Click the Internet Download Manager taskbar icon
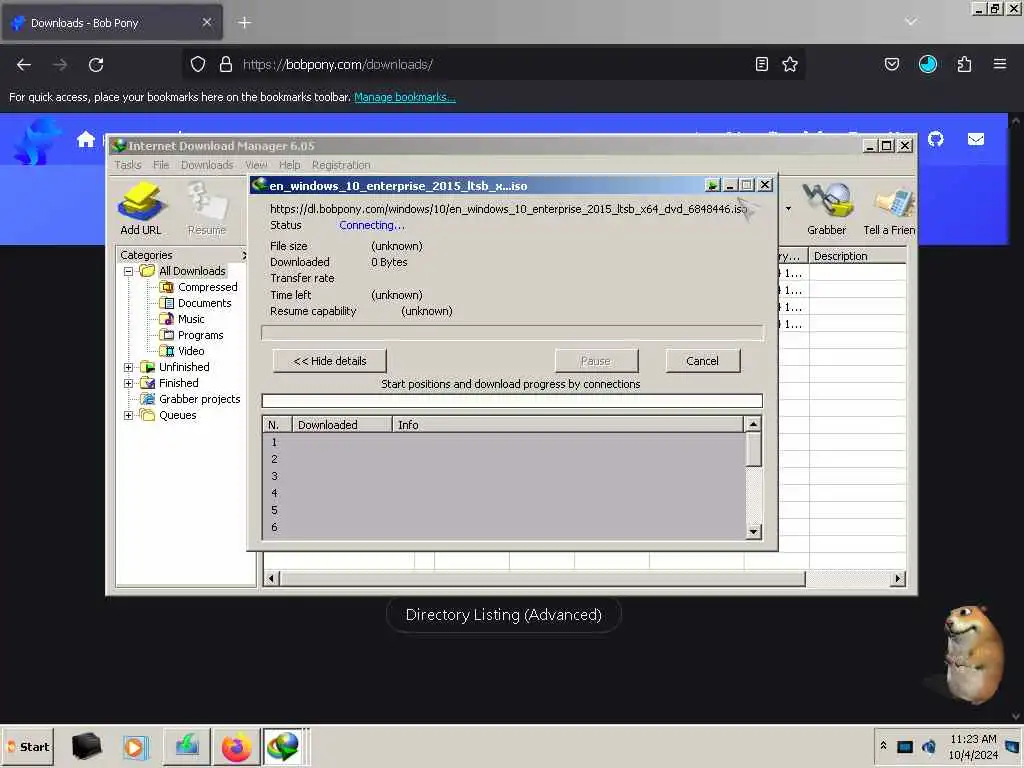 [283, 746]
